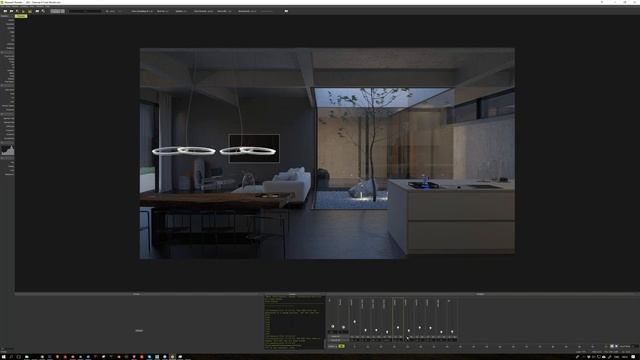The width and height of the screenshot is (640, 360).
Task: Click the highest-raised Multilight slider handle
Action: tap(354, 322)
